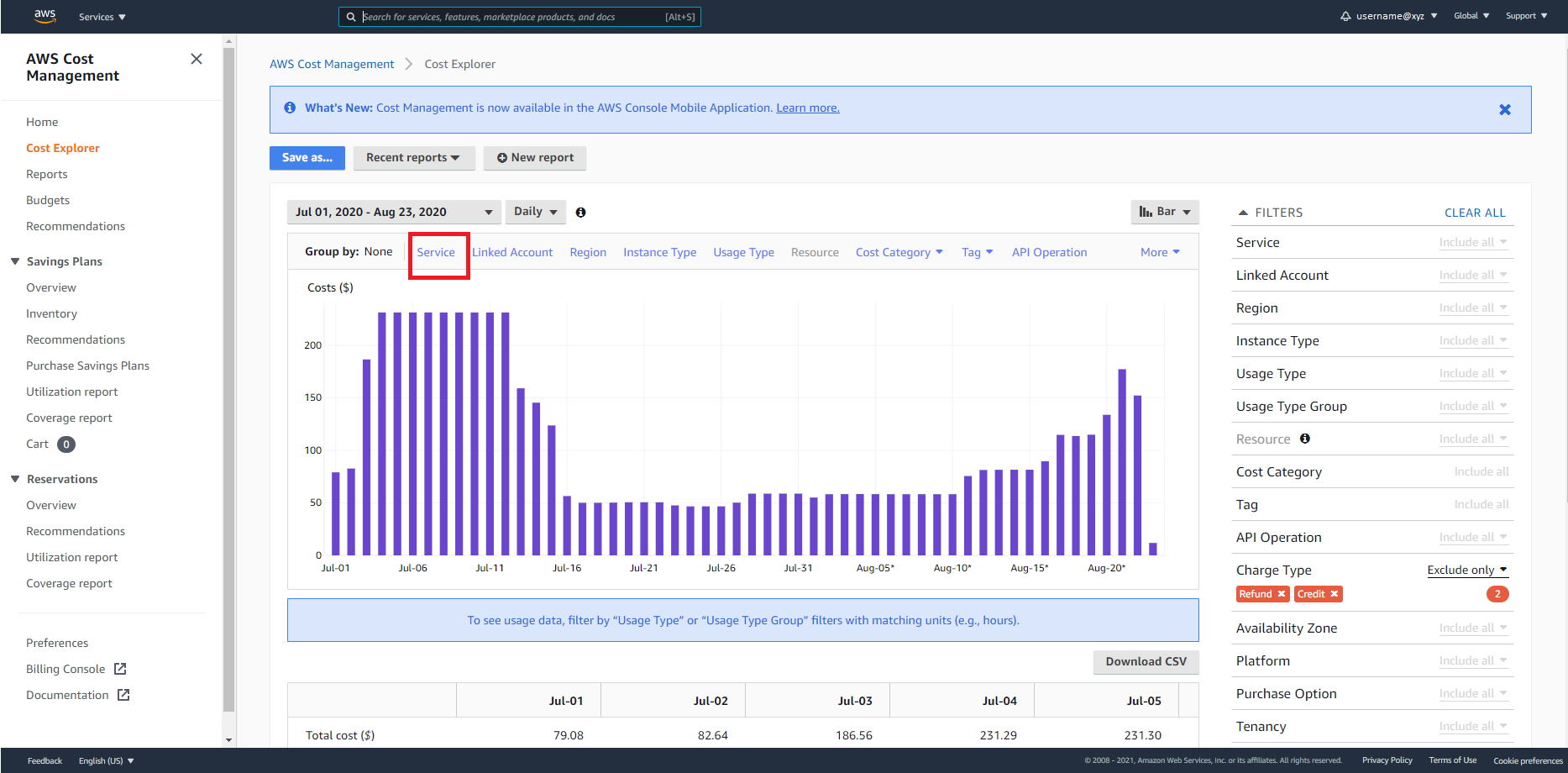Viewport: 1568px width, 773px height.
Task: Open Availability Zone Include all dropdown
Action: (1474, 628)
